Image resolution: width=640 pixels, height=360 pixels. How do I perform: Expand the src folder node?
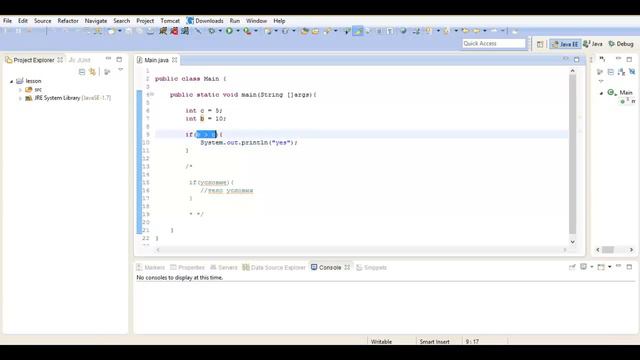(20, 89)
